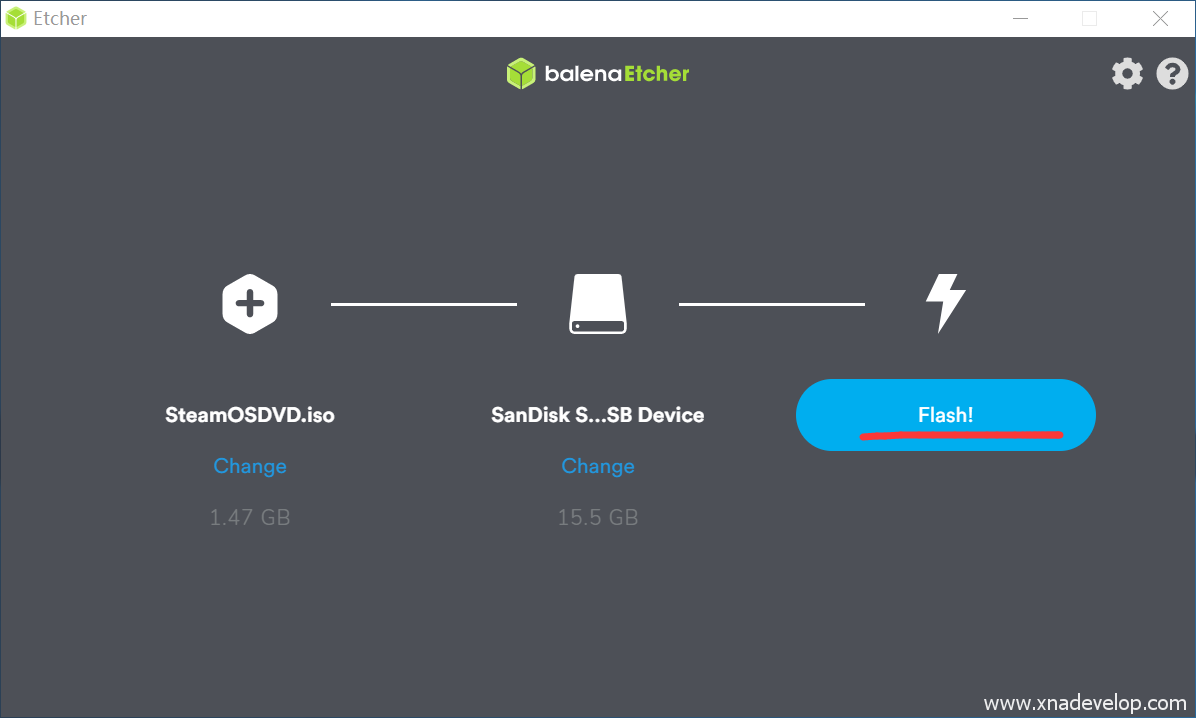Click the Etcher title bar app icon
The height and width of the screenshot is (718, 1196).
click(x=17, y=18)
